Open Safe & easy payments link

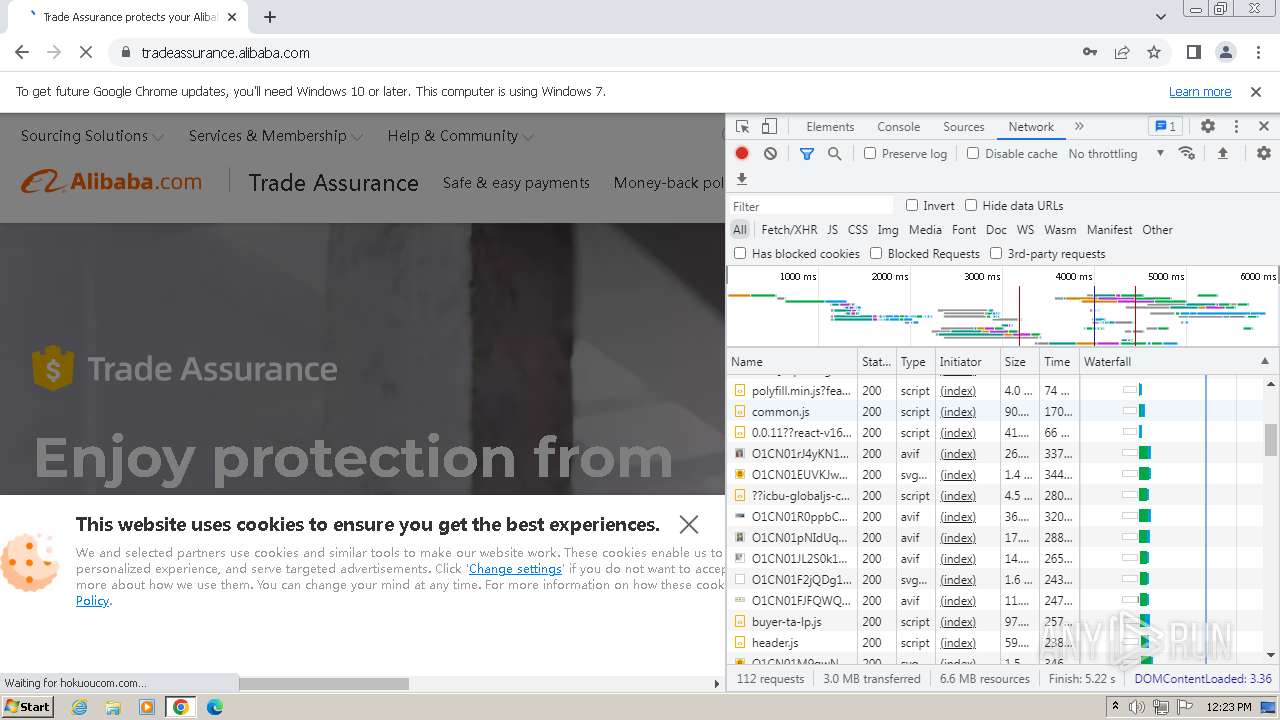516,183
